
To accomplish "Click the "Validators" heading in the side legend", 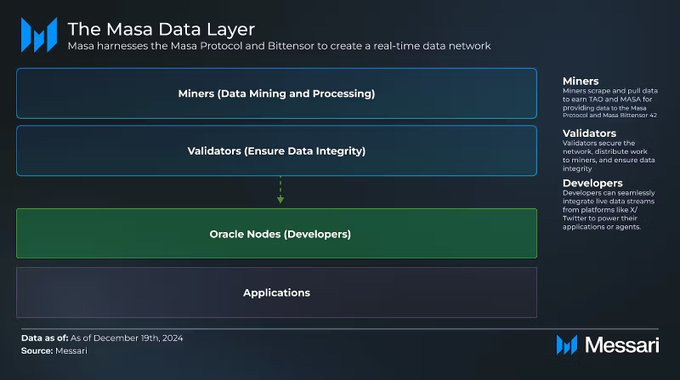I will point(589,133).
